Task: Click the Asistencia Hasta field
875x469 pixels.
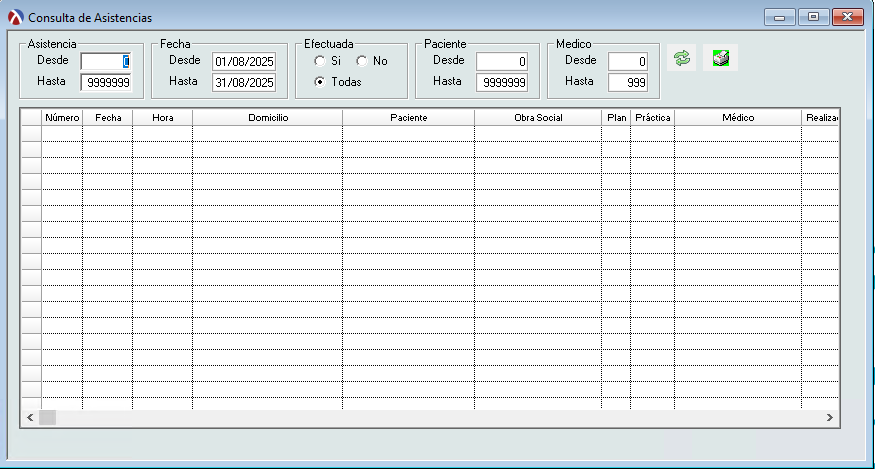Action: click(x=106, y=82)
